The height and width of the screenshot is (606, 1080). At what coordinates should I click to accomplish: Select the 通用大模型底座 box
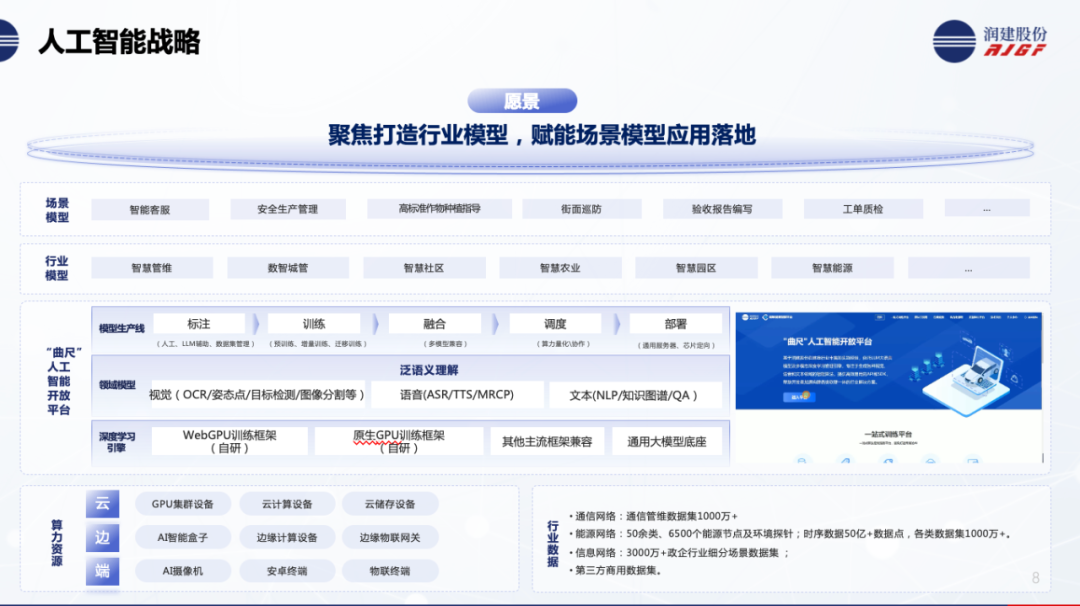pos(667,441)
